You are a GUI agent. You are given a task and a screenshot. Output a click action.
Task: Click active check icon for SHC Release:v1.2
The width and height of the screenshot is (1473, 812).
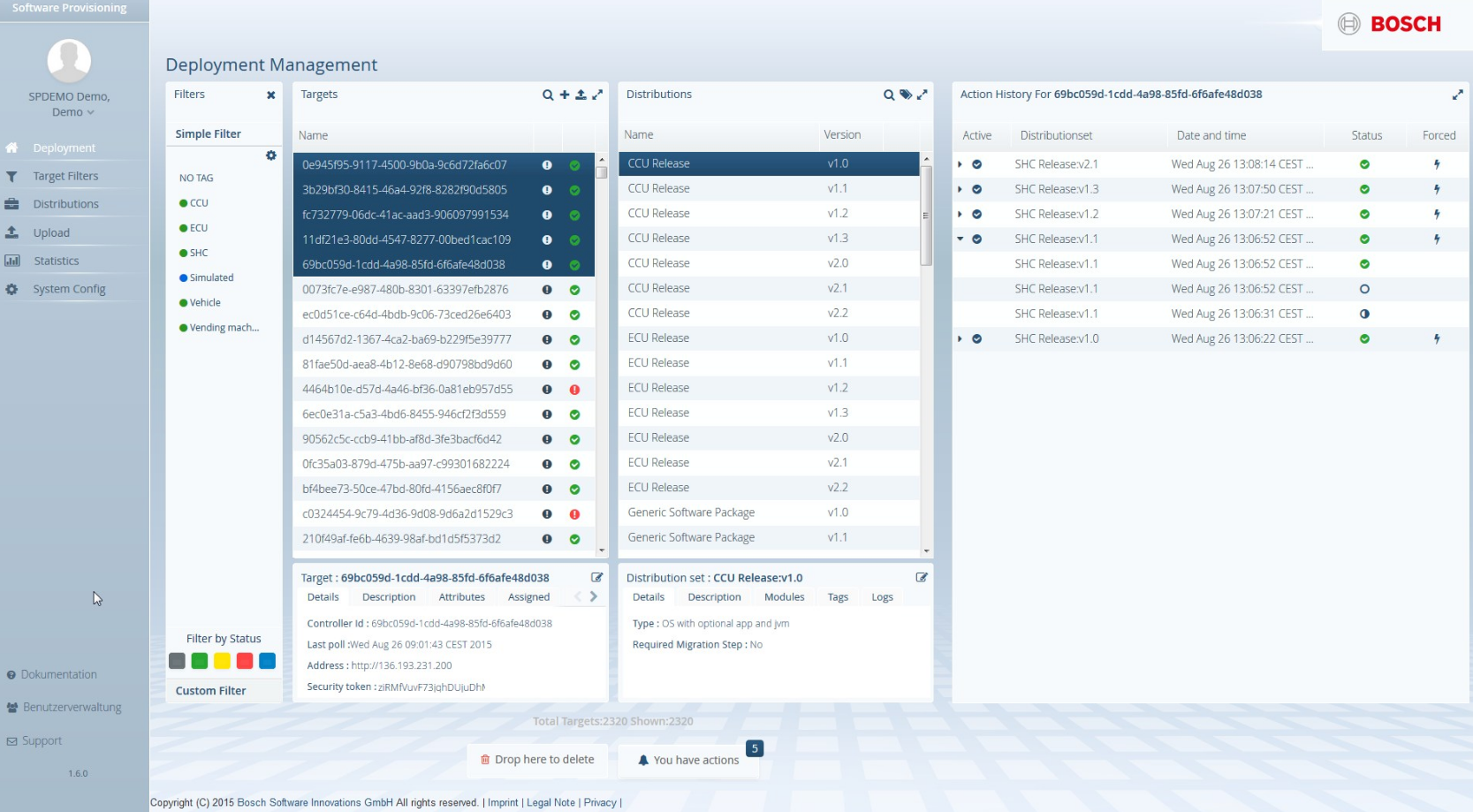click(976, 214)
